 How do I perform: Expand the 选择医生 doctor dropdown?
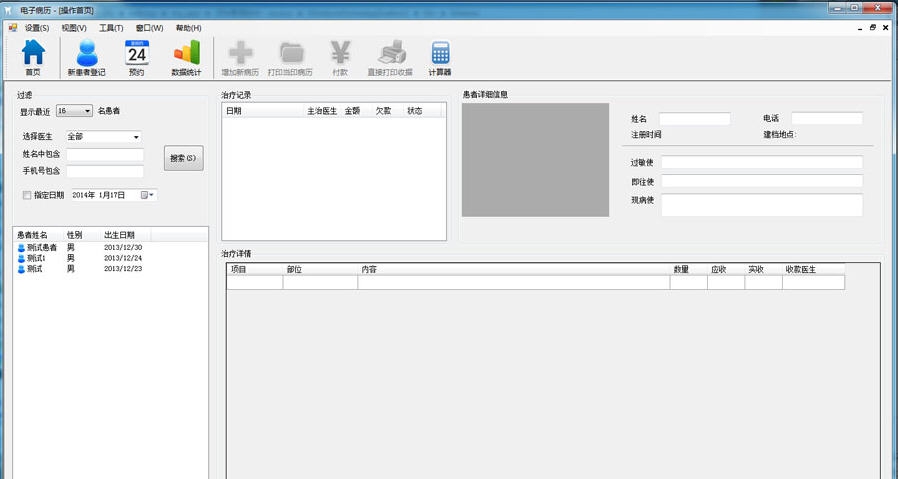pos(136,137)
